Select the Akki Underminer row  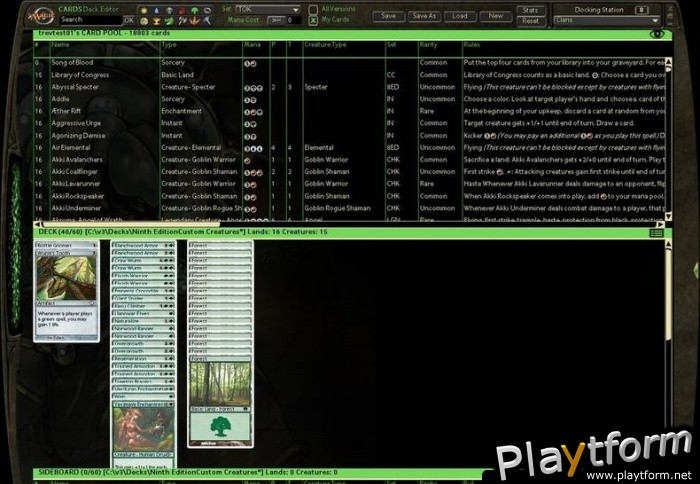click(x=350, y=209)
